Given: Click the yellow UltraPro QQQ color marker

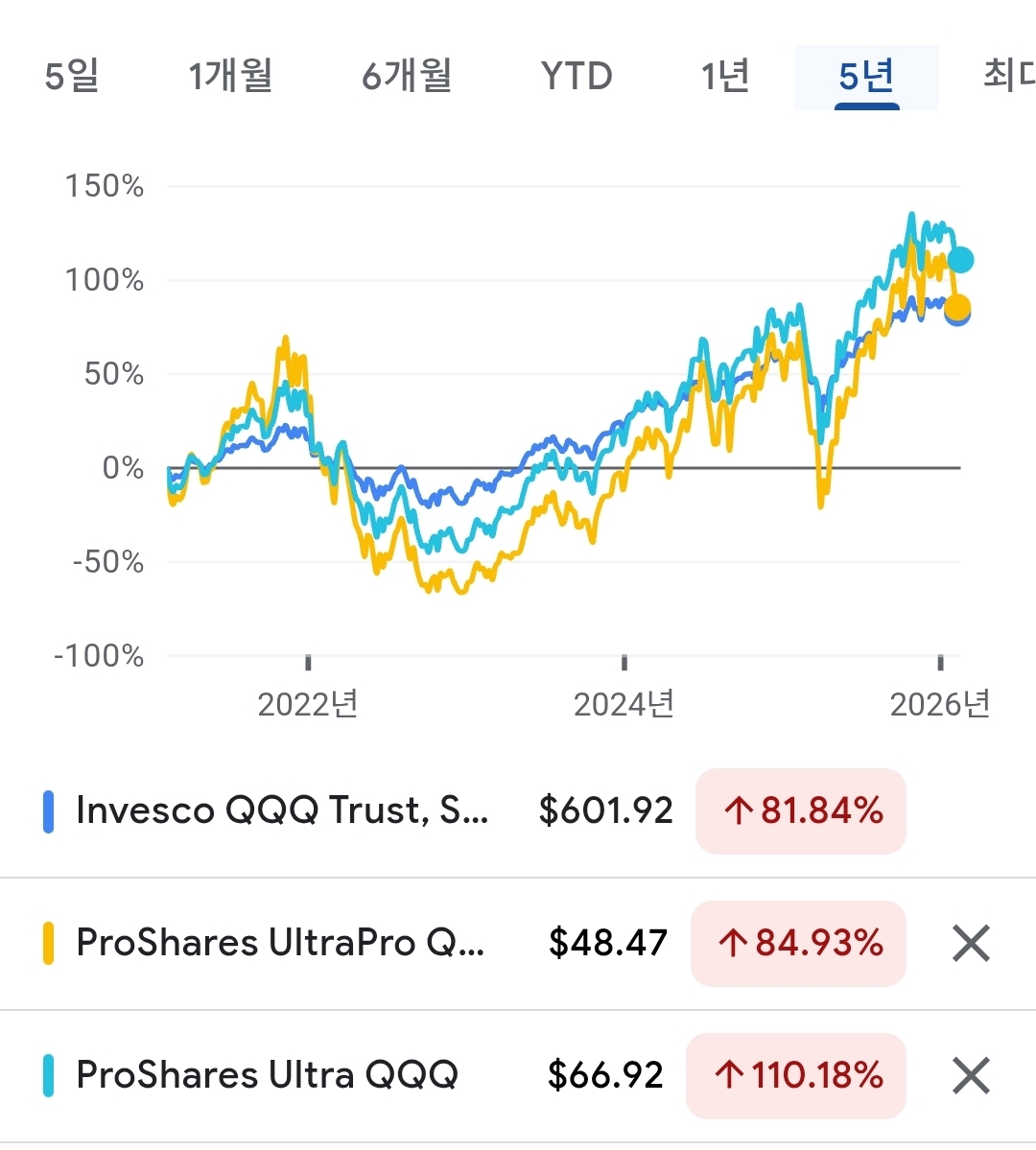Looking at the screenshot, I should [48, 944].
